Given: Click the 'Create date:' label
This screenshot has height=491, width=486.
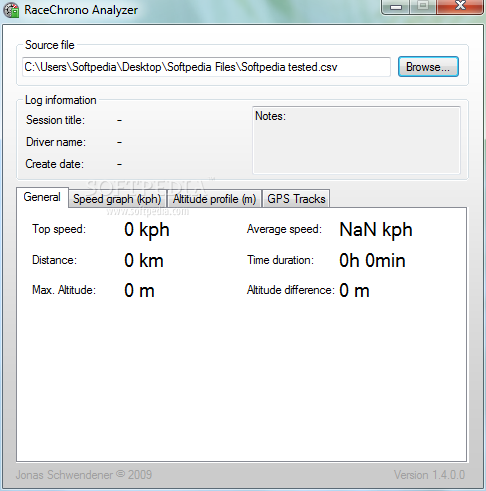Looking at the screenshot, I should [55, 164].
